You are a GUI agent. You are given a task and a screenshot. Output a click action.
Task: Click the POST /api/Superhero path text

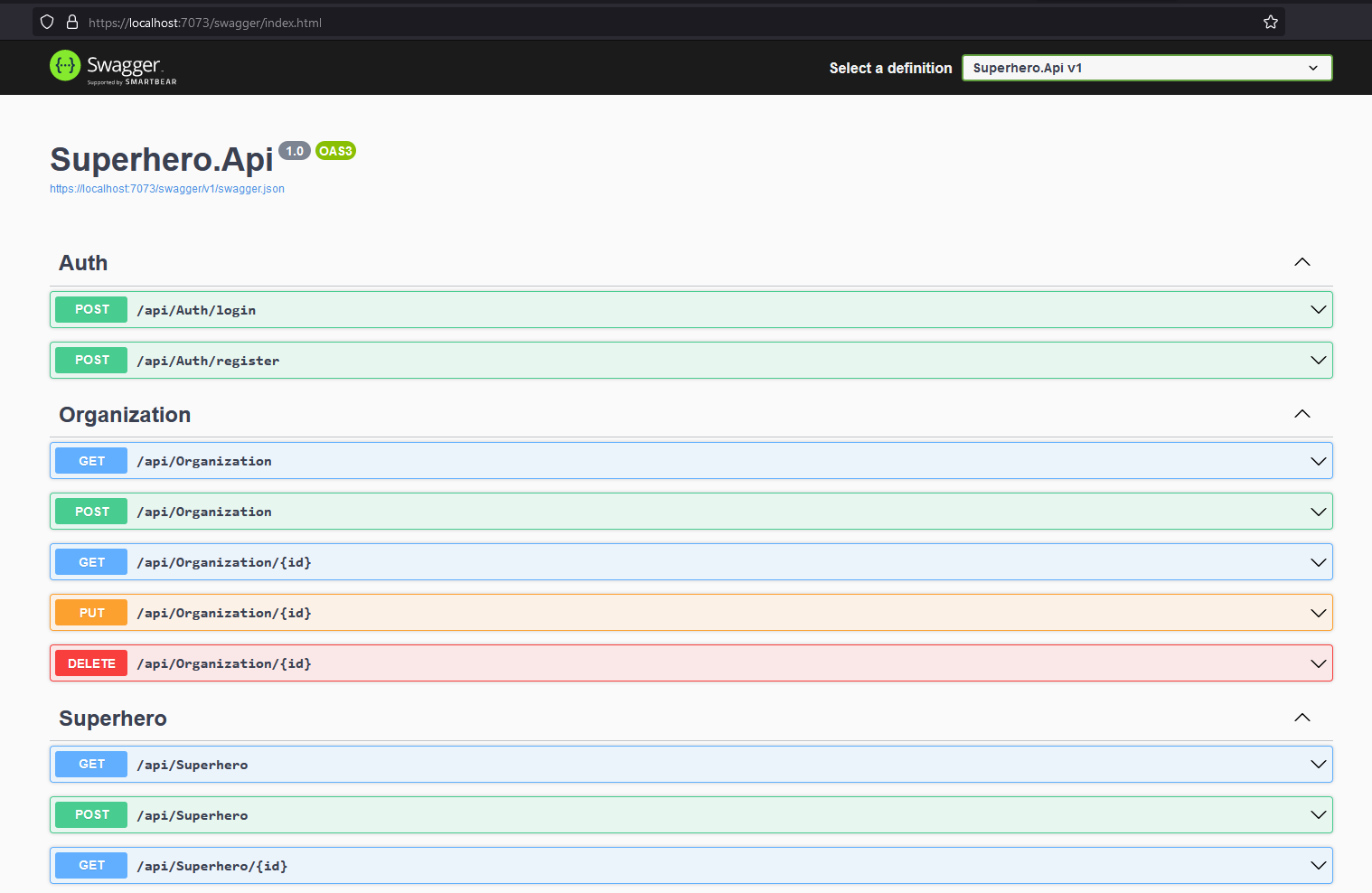point(193,815)
